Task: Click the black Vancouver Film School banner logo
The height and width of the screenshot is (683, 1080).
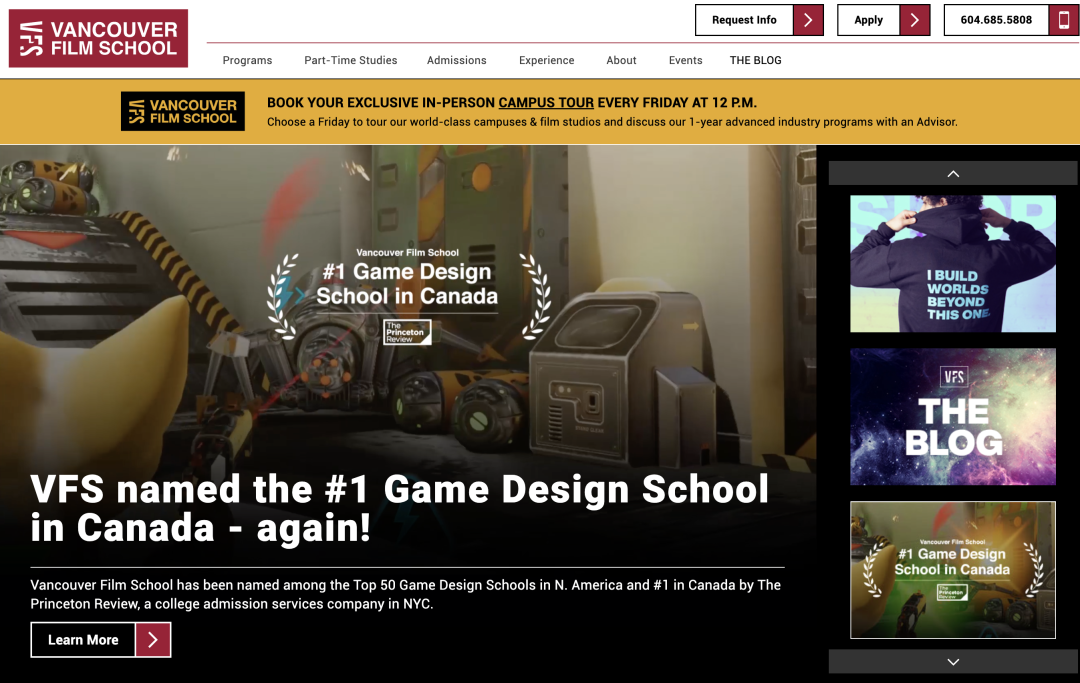Action: (x=183, y=112)
